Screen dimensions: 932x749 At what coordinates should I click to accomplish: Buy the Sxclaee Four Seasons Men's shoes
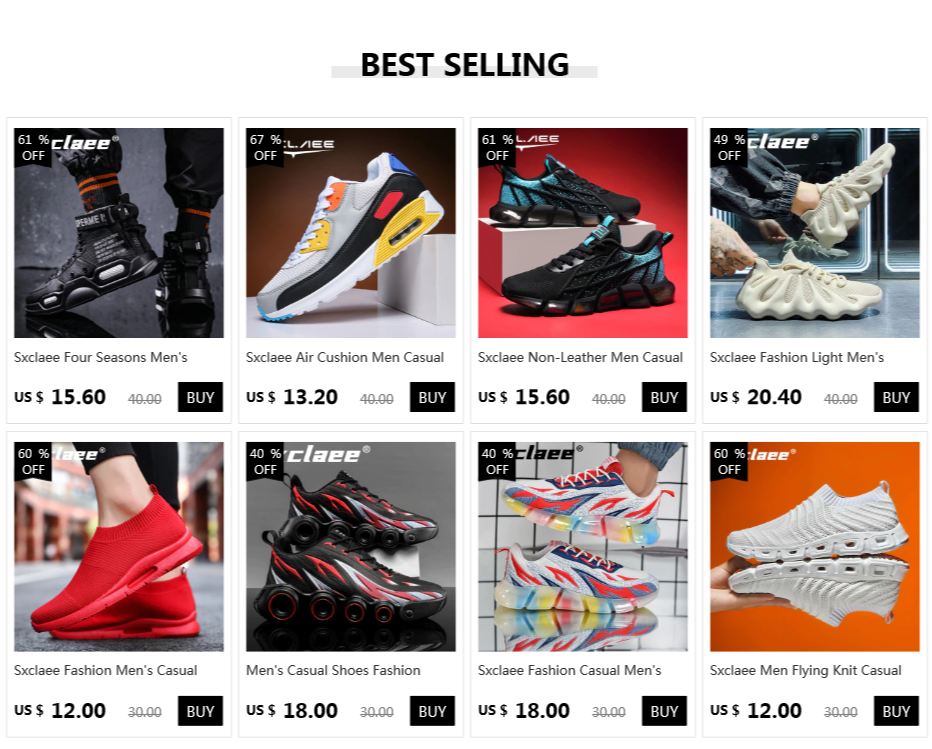[x=200, y=397]
